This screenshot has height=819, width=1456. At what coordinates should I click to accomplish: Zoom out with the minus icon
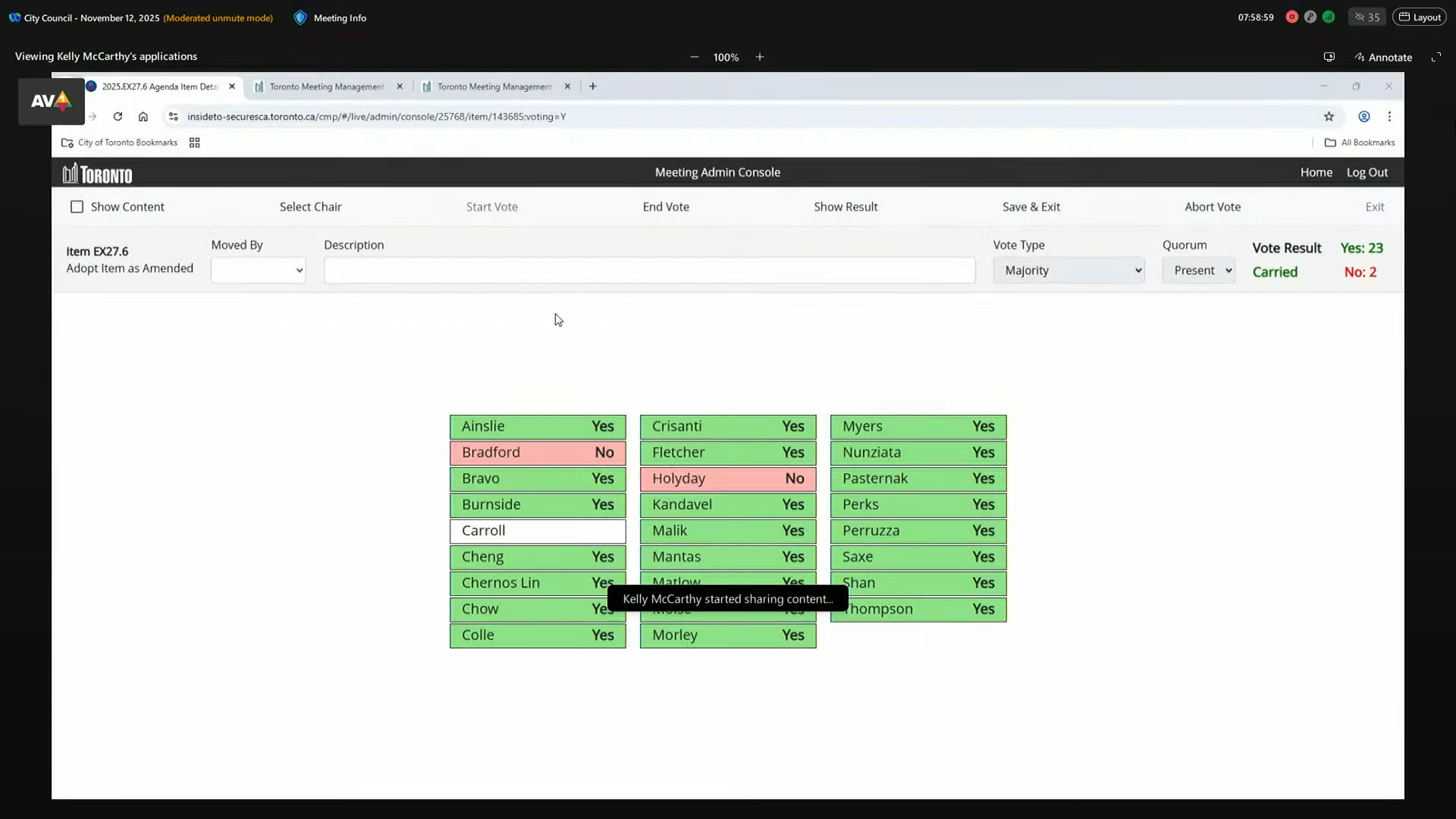click(694, 57)
